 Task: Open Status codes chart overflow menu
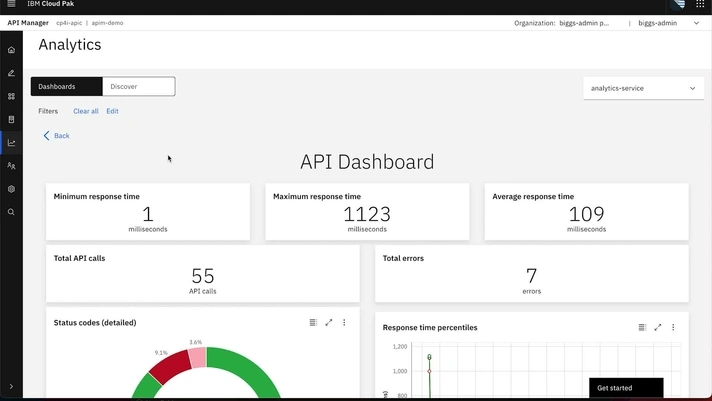(x=344, y=322)
